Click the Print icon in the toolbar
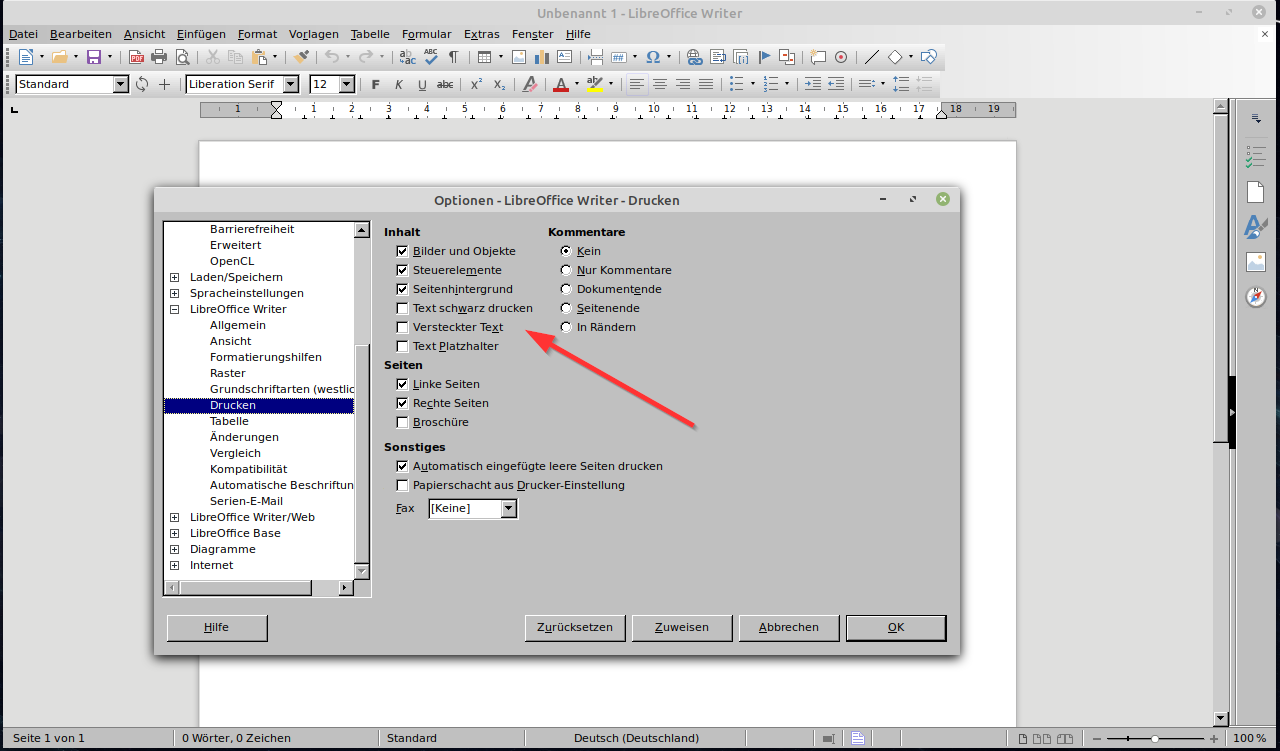 pos(159,57)
